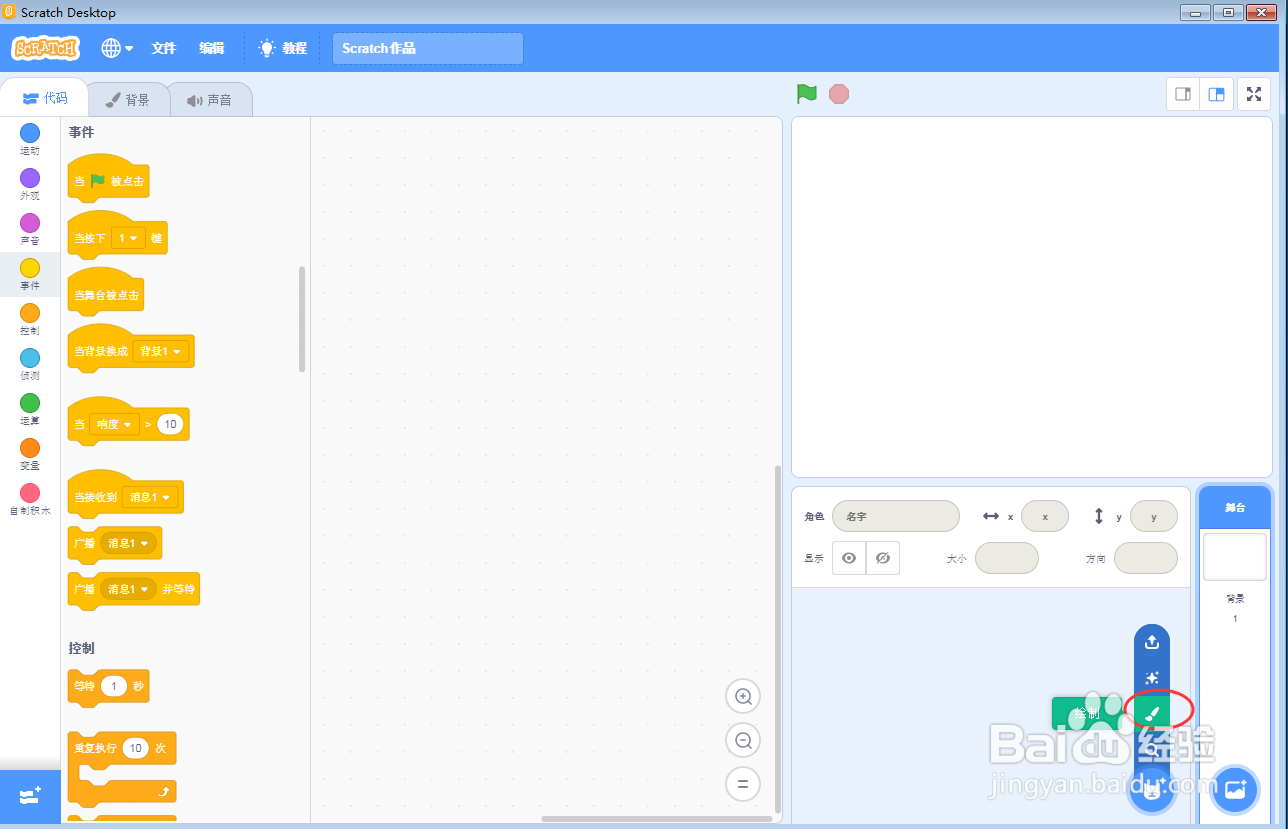Image resolution: width=1288 pixels, height=829 pixels.
Task: Select the paint 绘制 sprite brush
Action: tap(1152, 713)
